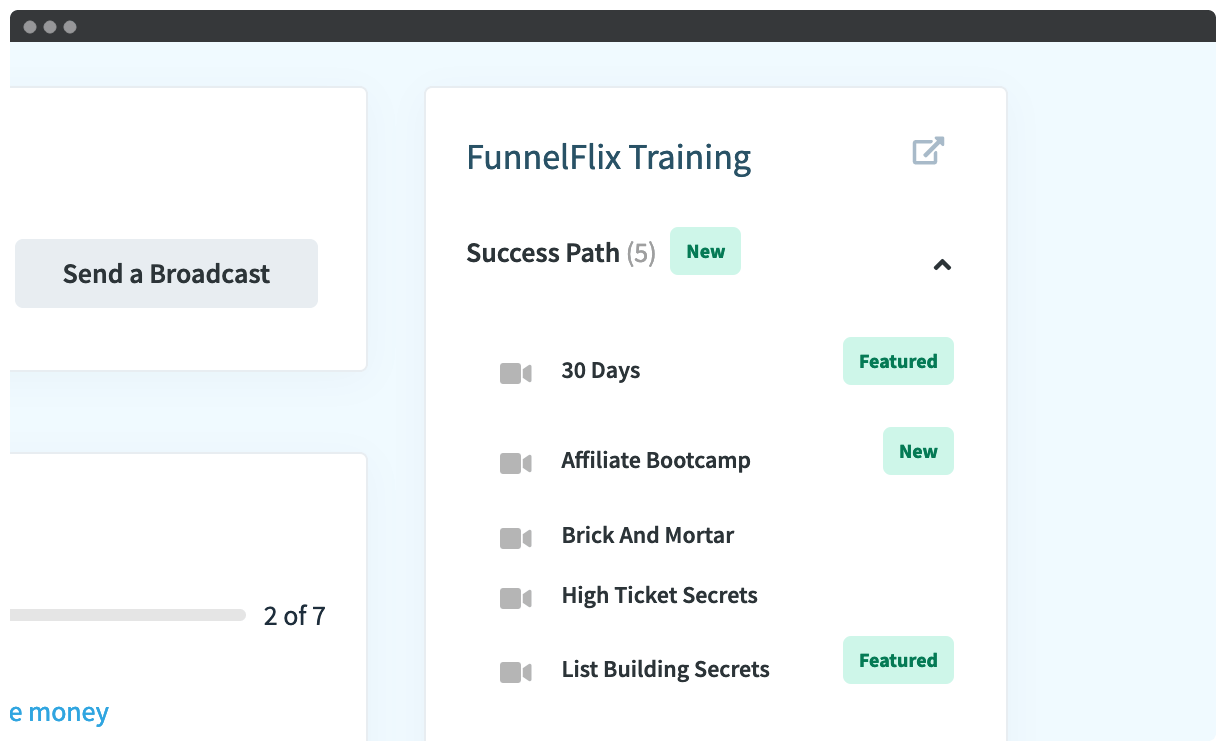Click the Featured badge on List Building Secrets
Viewport: 1226px width, 751px height.
(898, 660)
